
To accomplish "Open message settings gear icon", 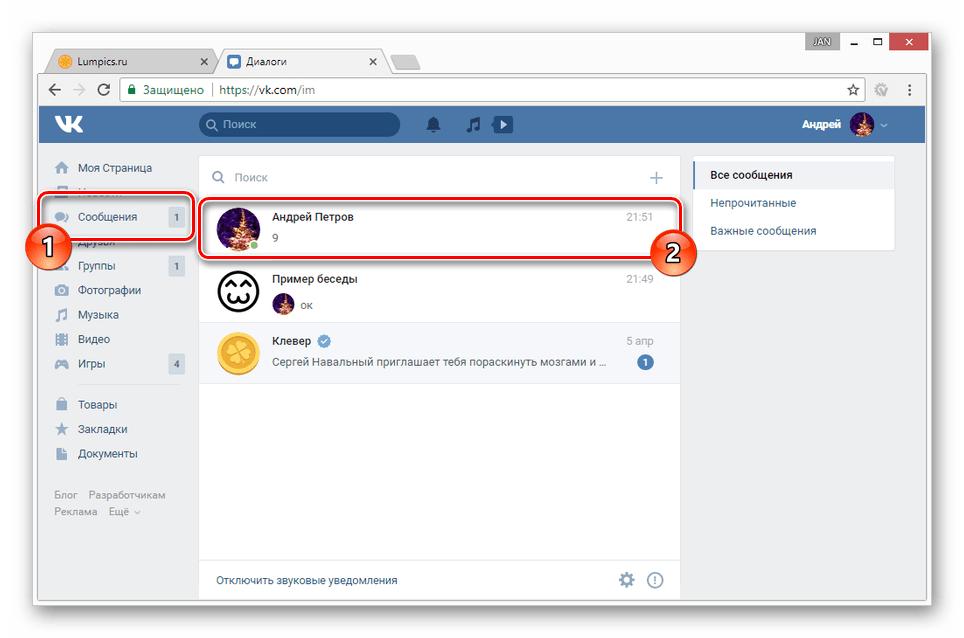I will click(x=626, y=579).
